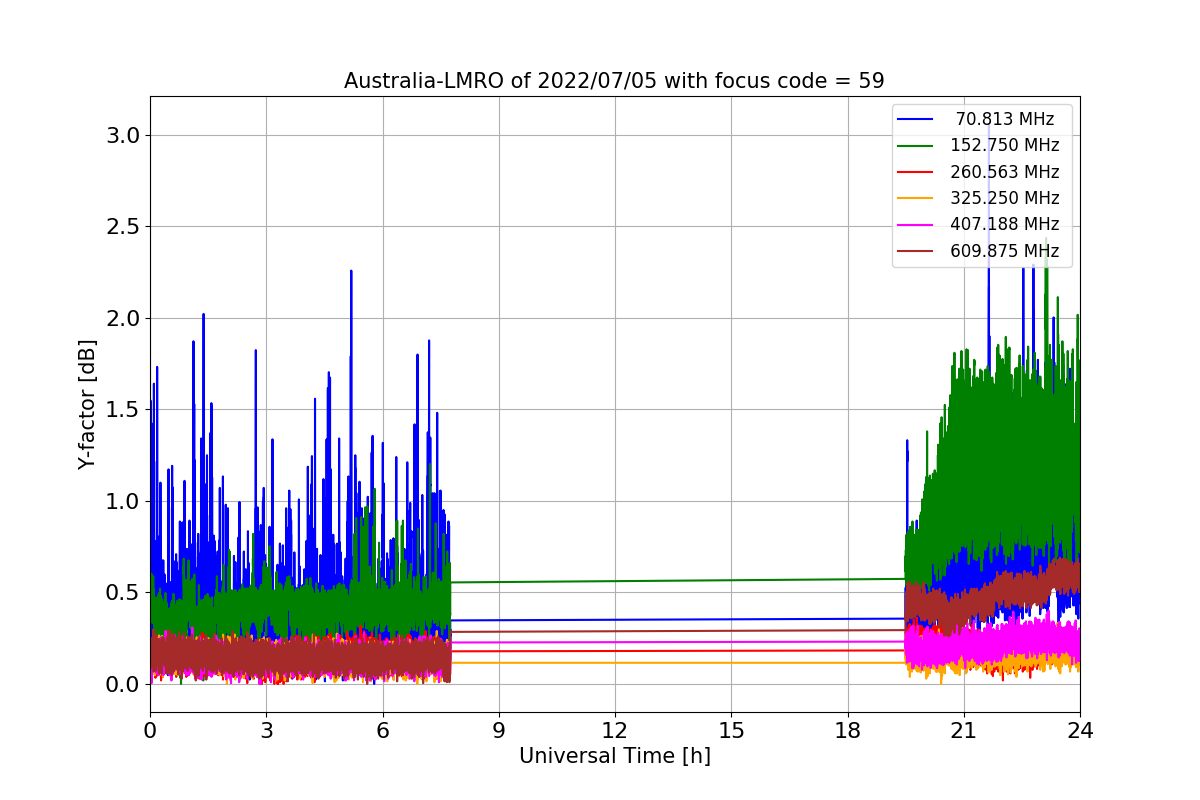Click the blue line sample in legend
Screen dimensions: 1200x800
[x=917, y=119]
